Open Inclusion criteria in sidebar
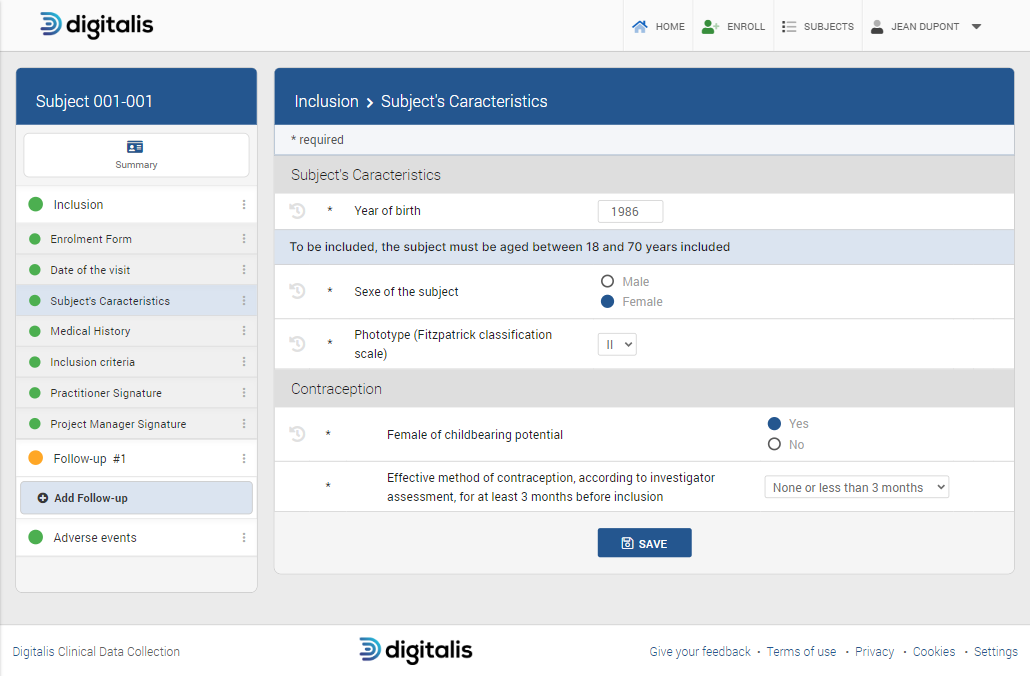 coord(93,362)
